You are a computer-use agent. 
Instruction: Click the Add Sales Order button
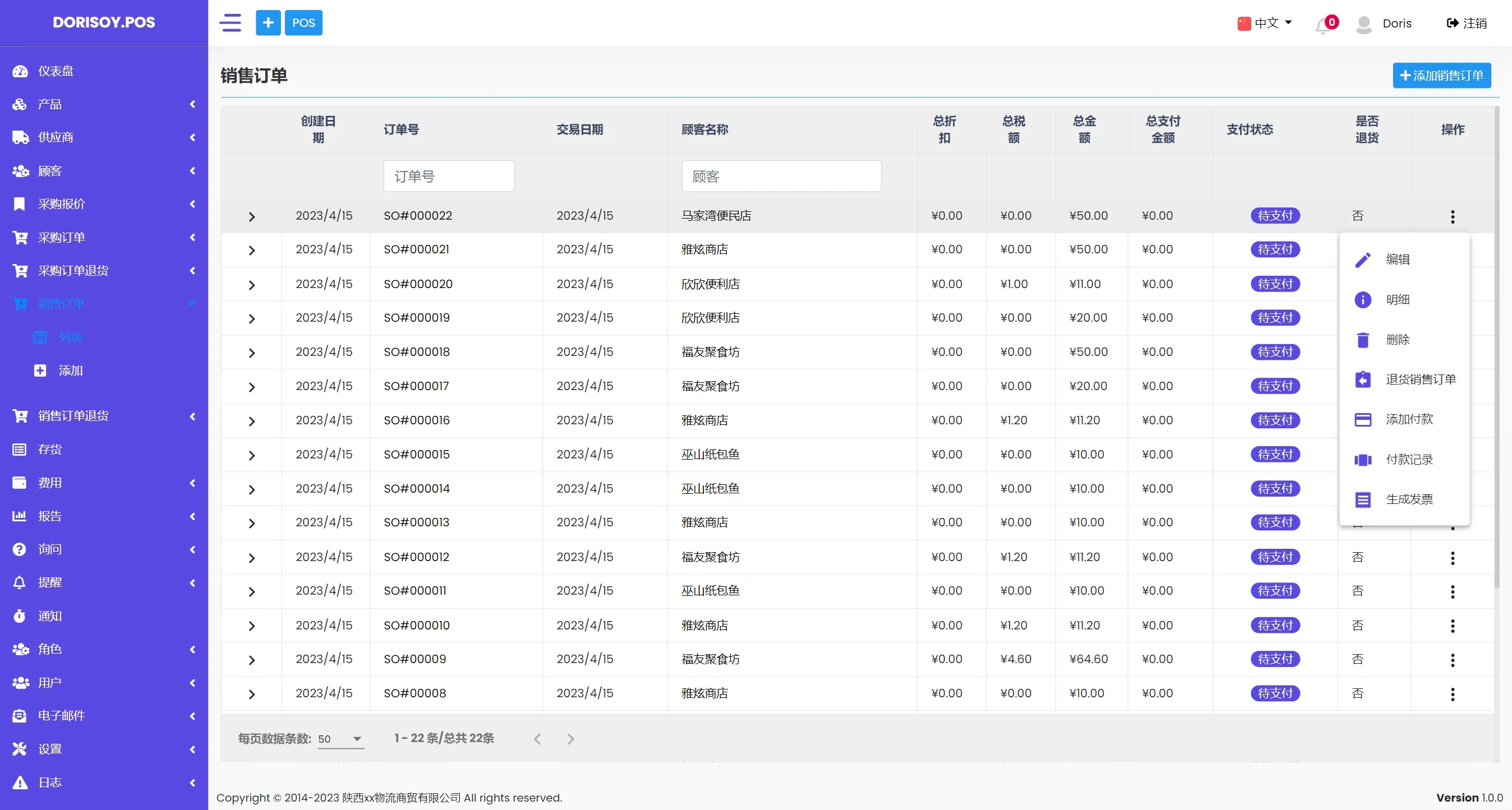pyautogui.click(x=1441, y=76)
